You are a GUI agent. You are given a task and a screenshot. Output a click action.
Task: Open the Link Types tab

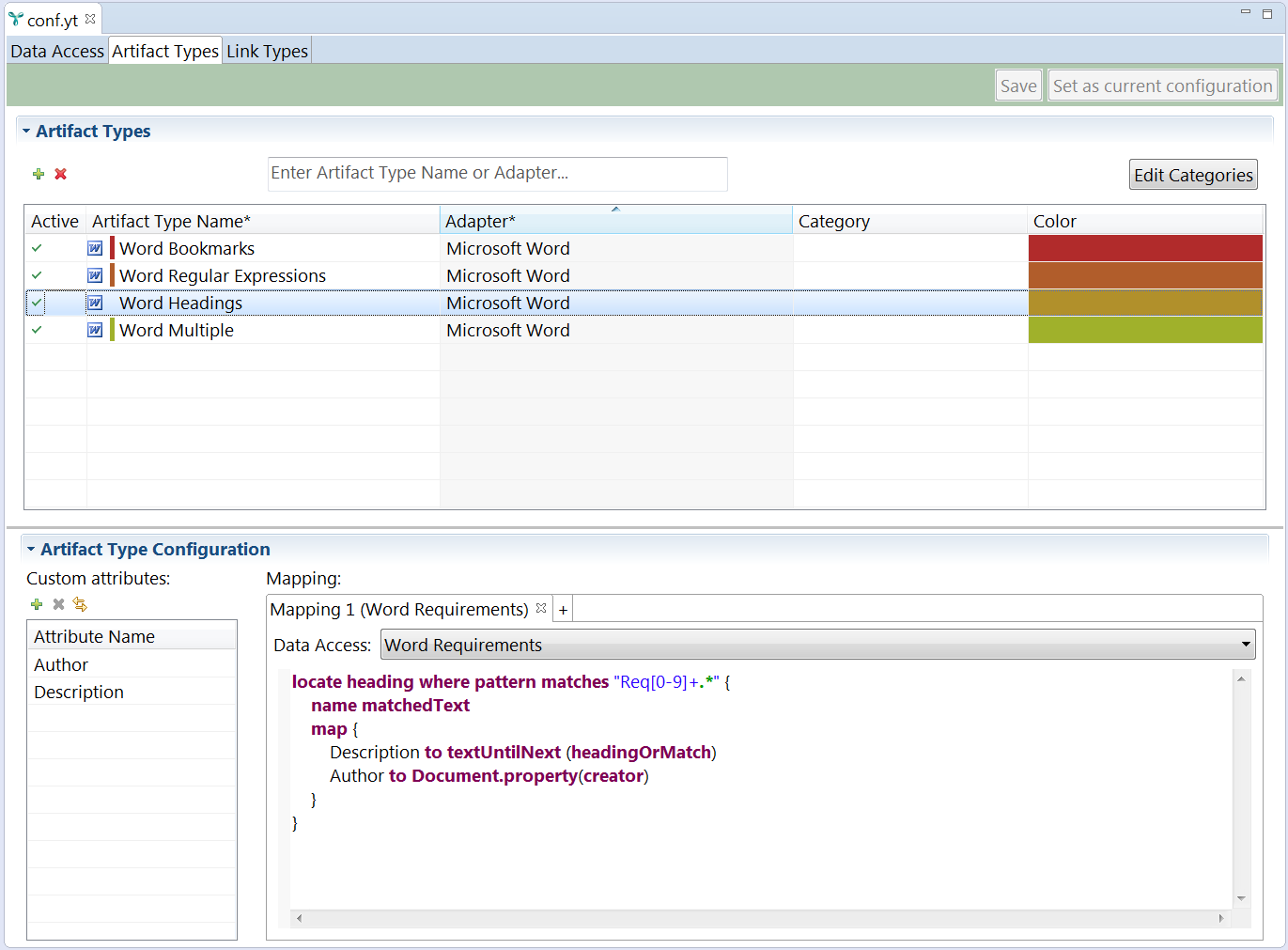tap(267, 51)
